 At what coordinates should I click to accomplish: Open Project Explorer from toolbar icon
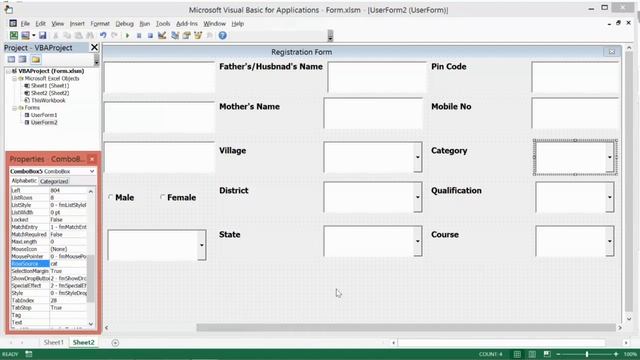(175, 36)
